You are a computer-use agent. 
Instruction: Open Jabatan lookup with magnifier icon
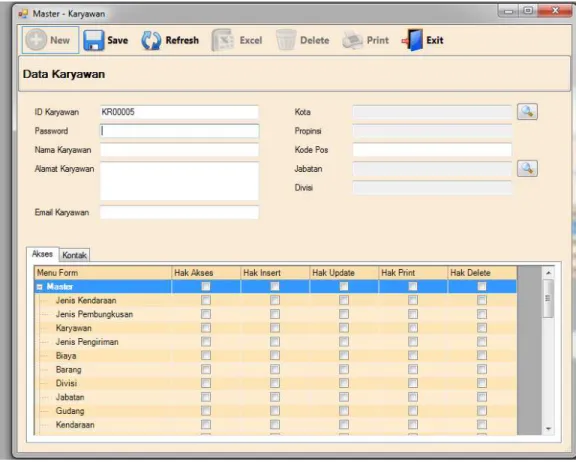pyautogui.click(x=527, y=169)
